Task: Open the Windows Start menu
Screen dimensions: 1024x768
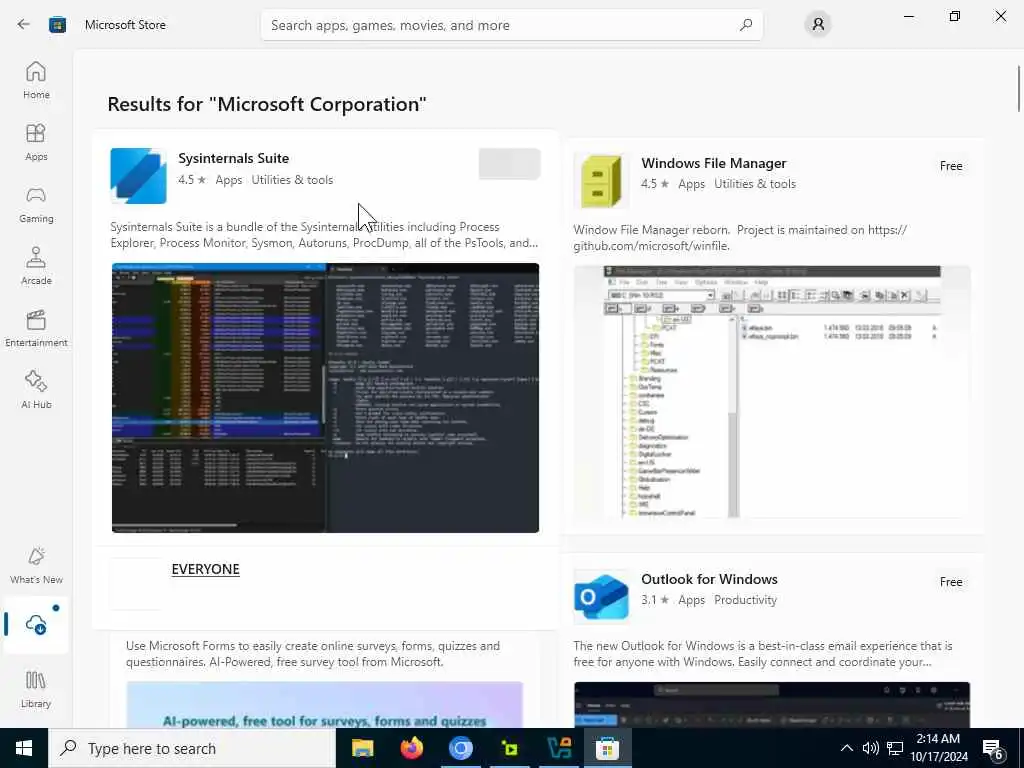Action: click(24, 748)
